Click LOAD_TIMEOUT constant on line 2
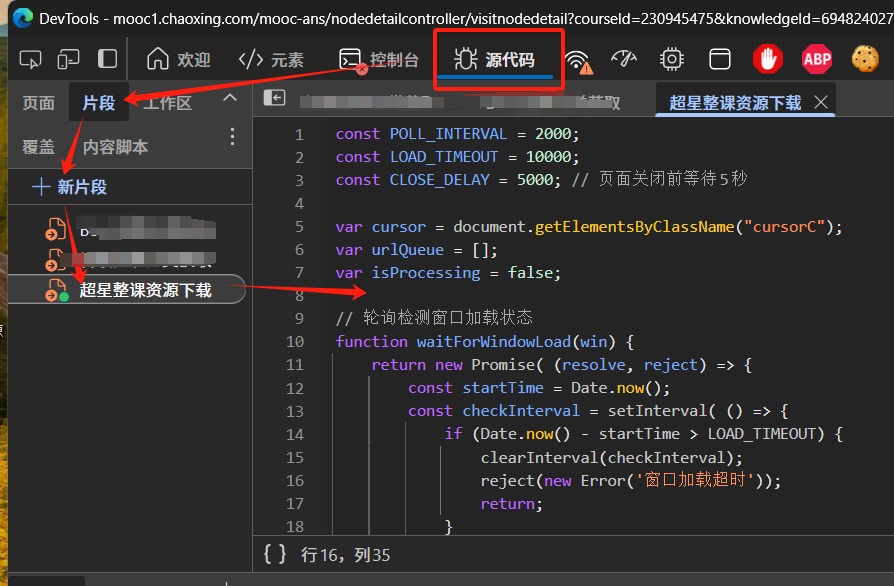This screenshot has width=894, height=586. click(x=444, y=157)
